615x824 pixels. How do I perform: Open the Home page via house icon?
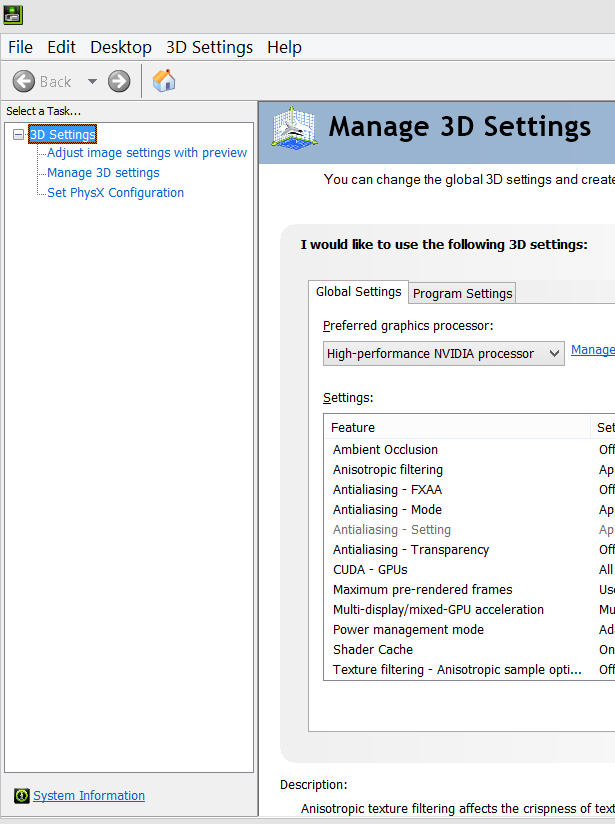tap(164, 81)
